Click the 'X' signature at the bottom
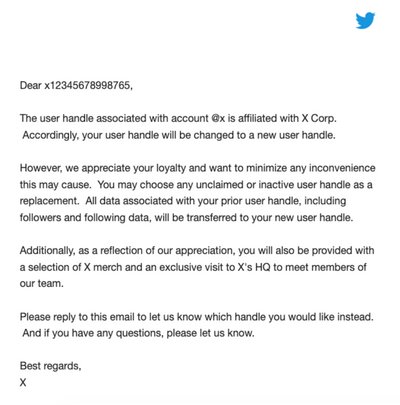The width and height of the screenshot is (400, 405). pyautogui.click(x=23, y=382)
